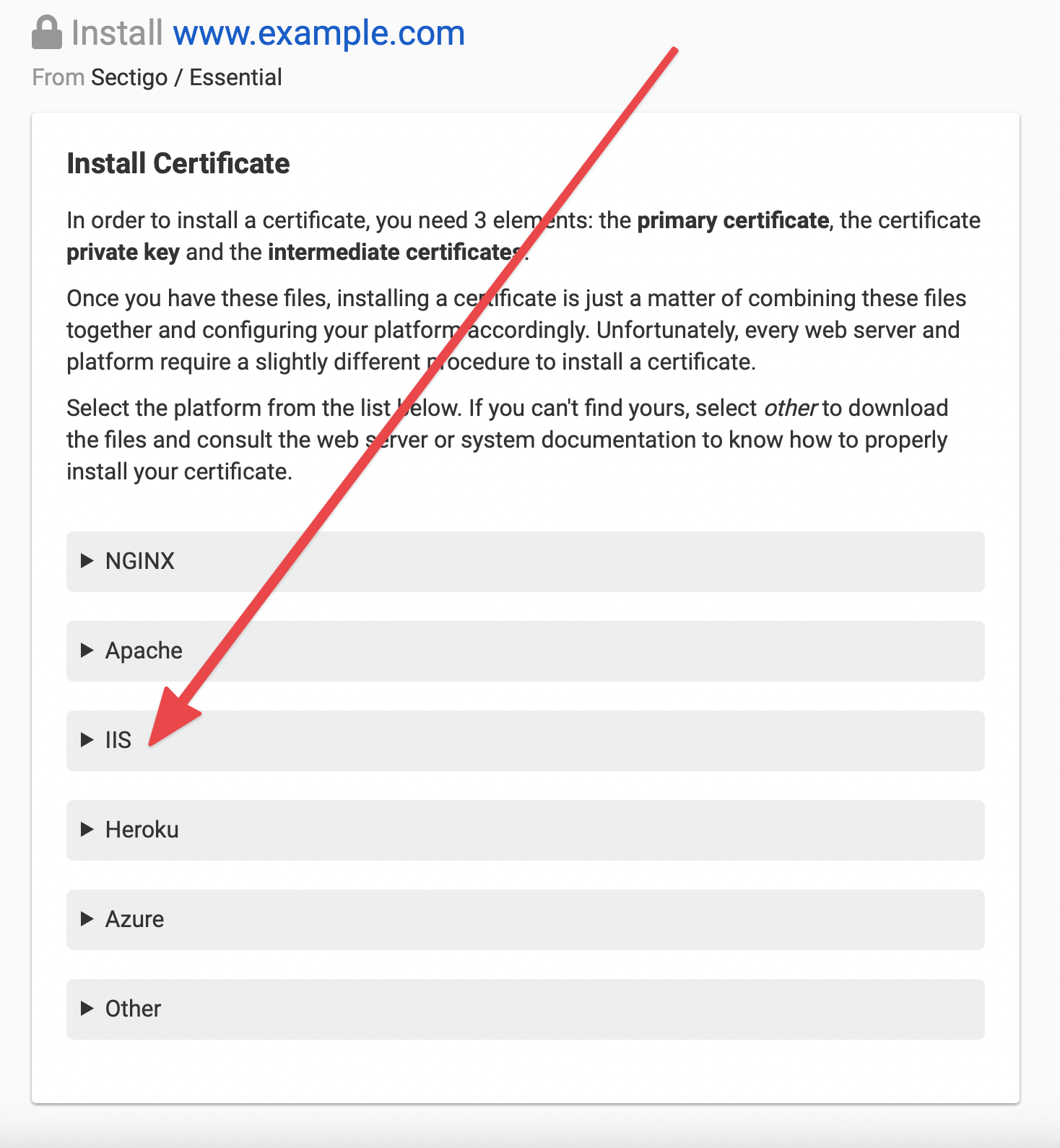The width and height of the screenshot is (1060, 1148).
Task: Click the Sectigo / Essential label
Action: point(186,77)
